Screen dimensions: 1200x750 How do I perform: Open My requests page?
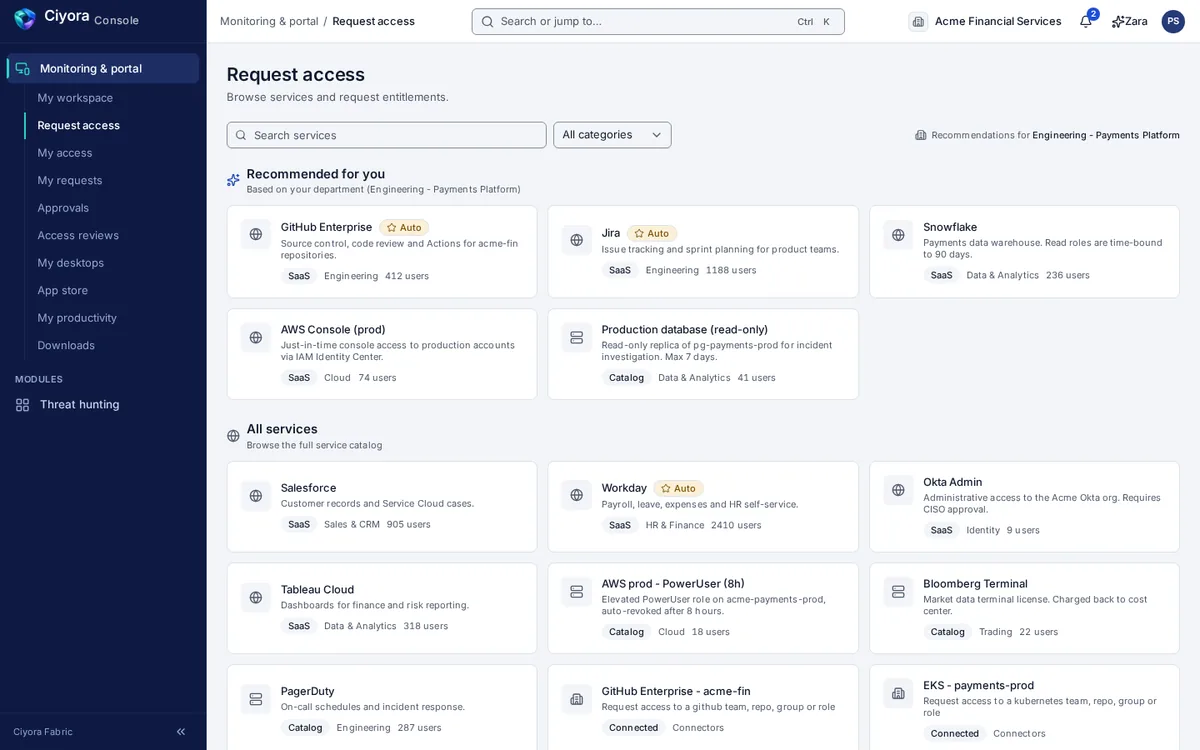coord(70,180)
